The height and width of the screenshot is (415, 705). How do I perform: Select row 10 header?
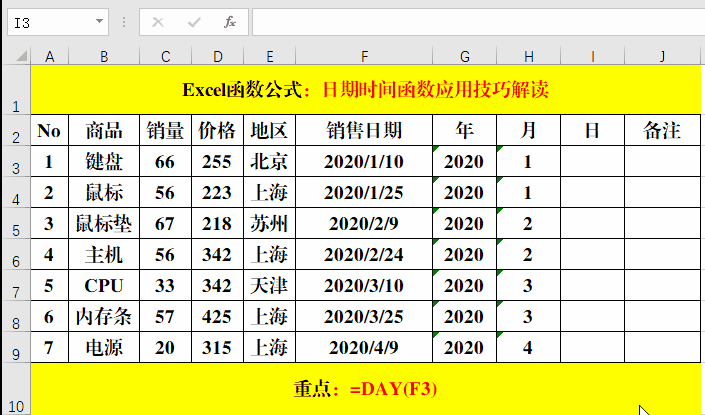coord(16,389)
